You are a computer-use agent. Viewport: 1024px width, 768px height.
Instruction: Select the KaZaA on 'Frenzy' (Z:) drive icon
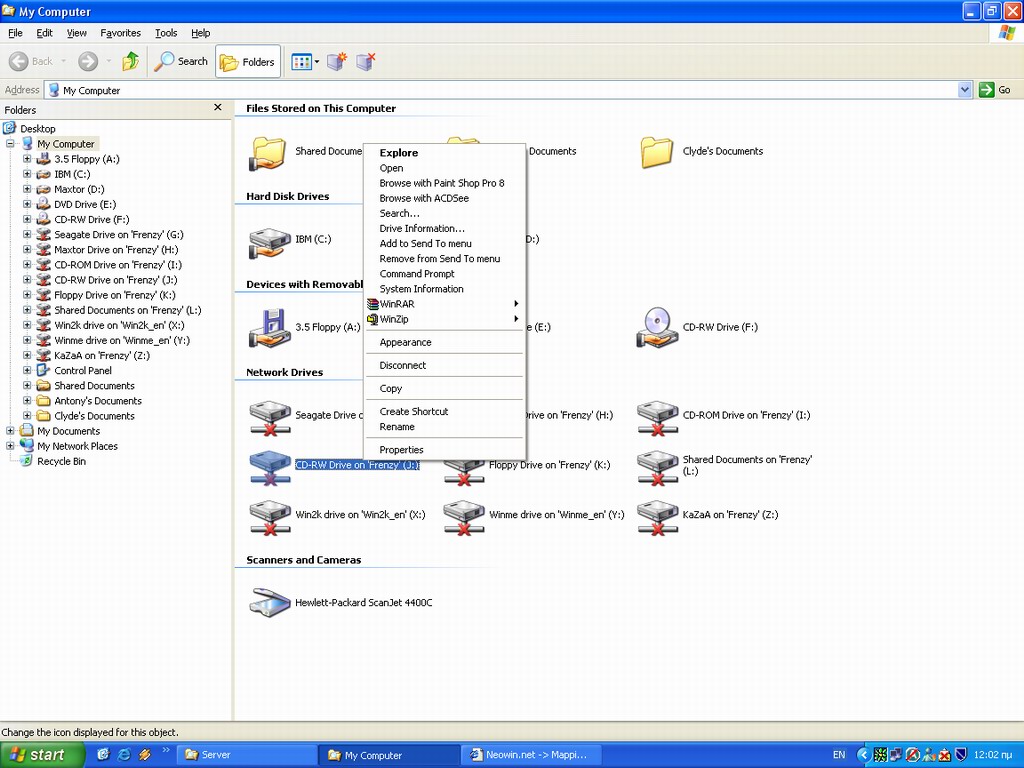coord(657,515)
